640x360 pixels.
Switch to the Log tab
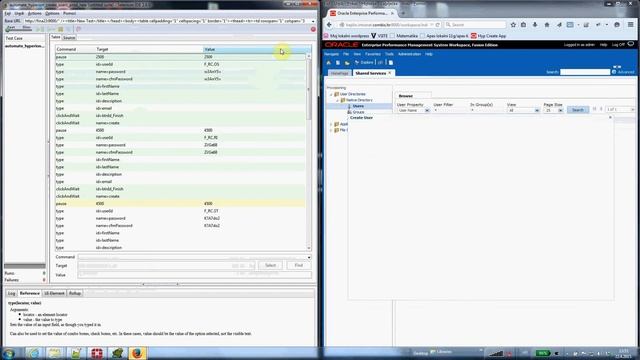(x=11, y=293)
